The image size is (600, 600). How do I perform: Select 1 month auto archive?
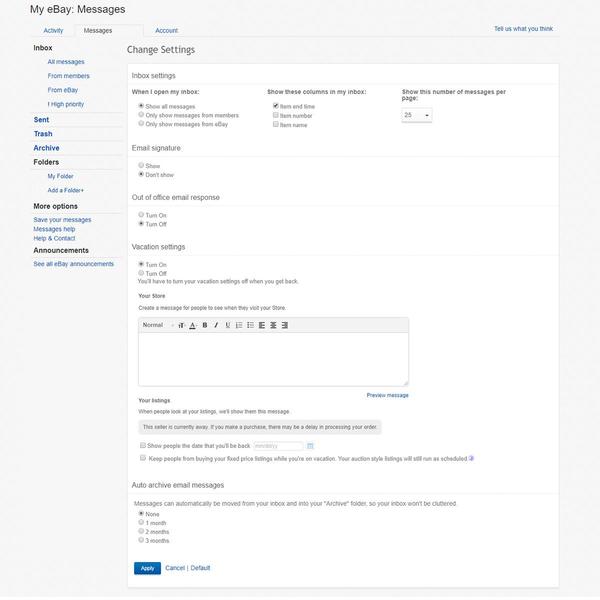141,522
